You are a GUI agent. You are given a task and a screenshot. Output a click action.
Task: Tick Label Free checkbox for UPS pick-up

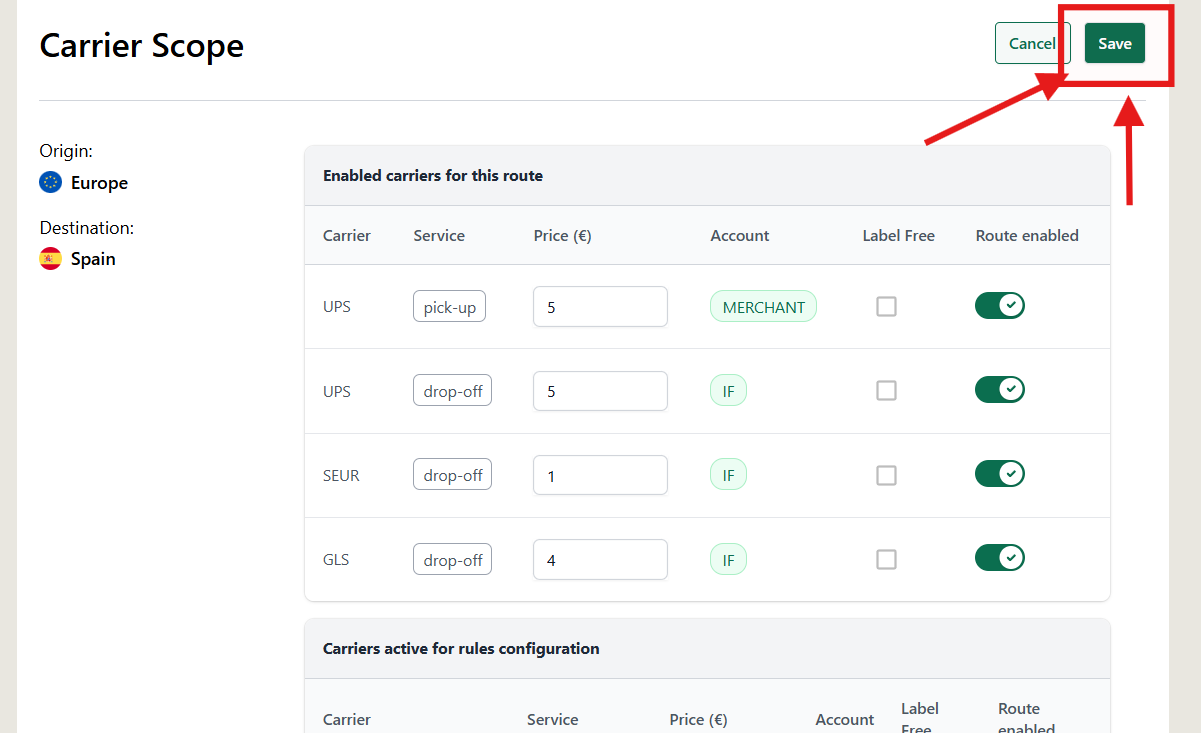point(886,307)
